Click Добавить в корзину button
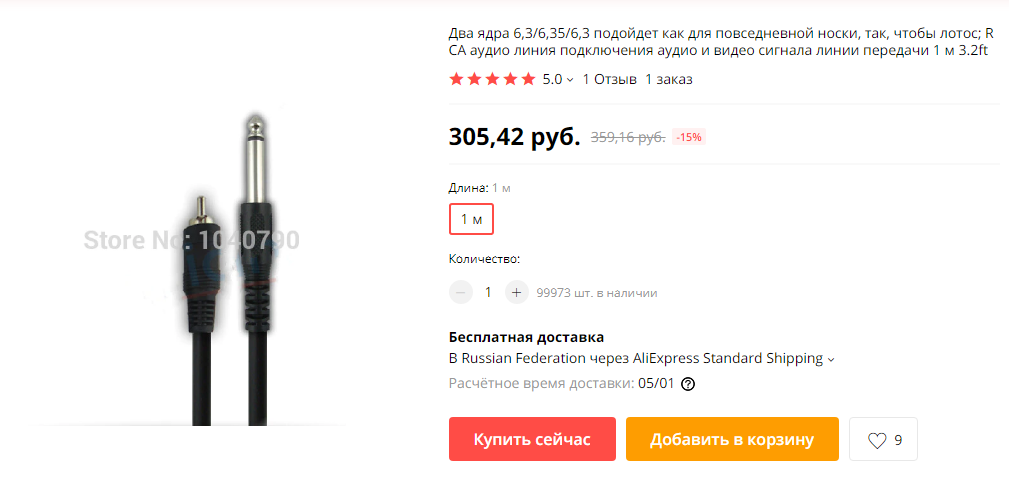Image resolution: width=1009 pixels, height=479 pixels. (x=732, y=439)
